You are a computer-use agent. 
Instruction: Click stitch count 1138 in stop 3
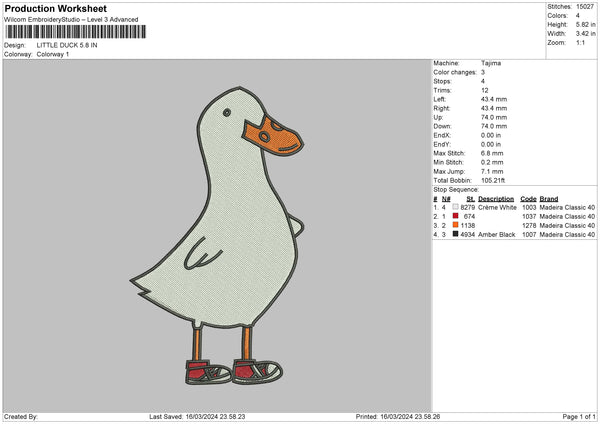point(468,225)
